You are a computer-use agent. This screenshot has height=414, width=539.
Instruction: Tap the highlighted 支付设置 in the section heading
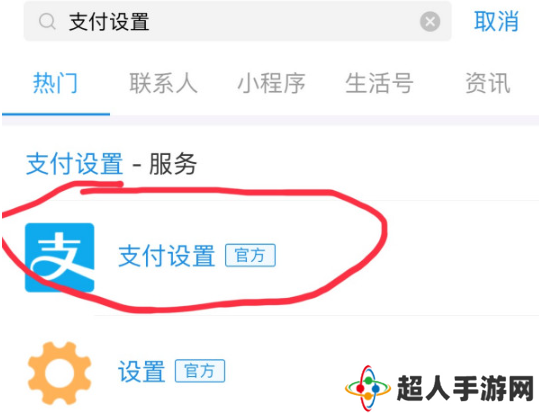75,164
